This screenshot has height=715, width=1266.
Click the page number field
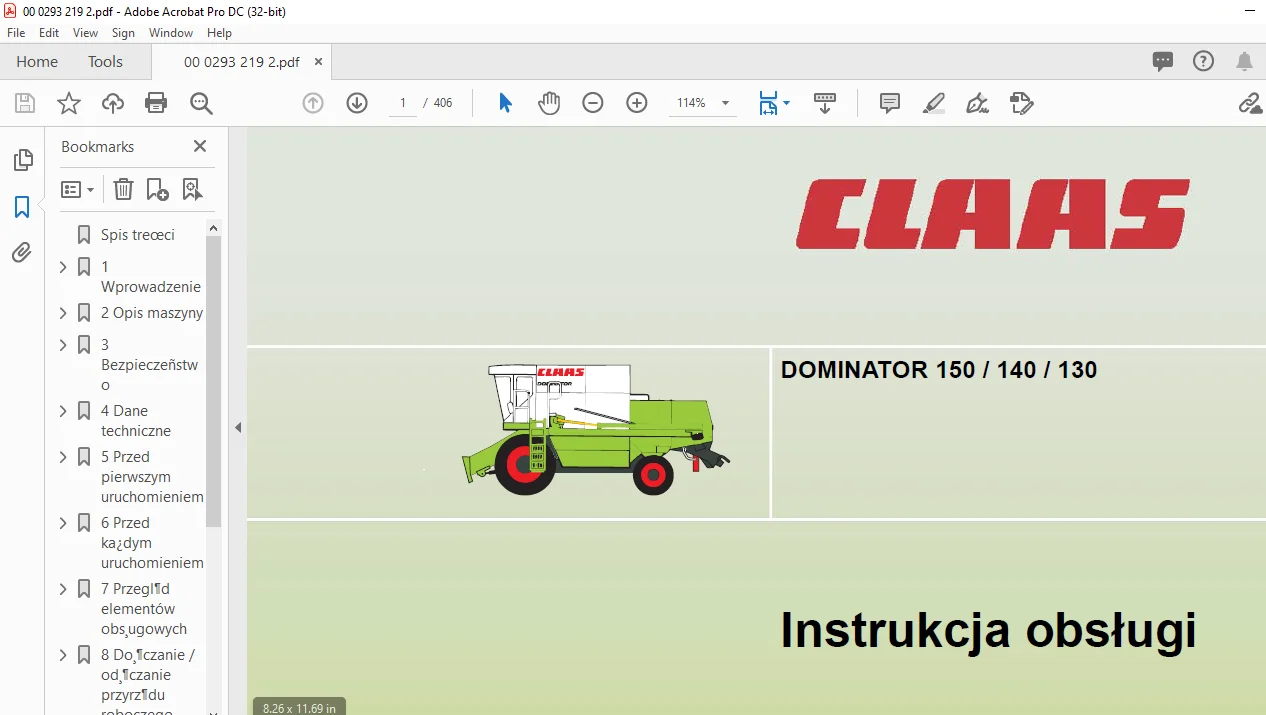pos(402,103)
